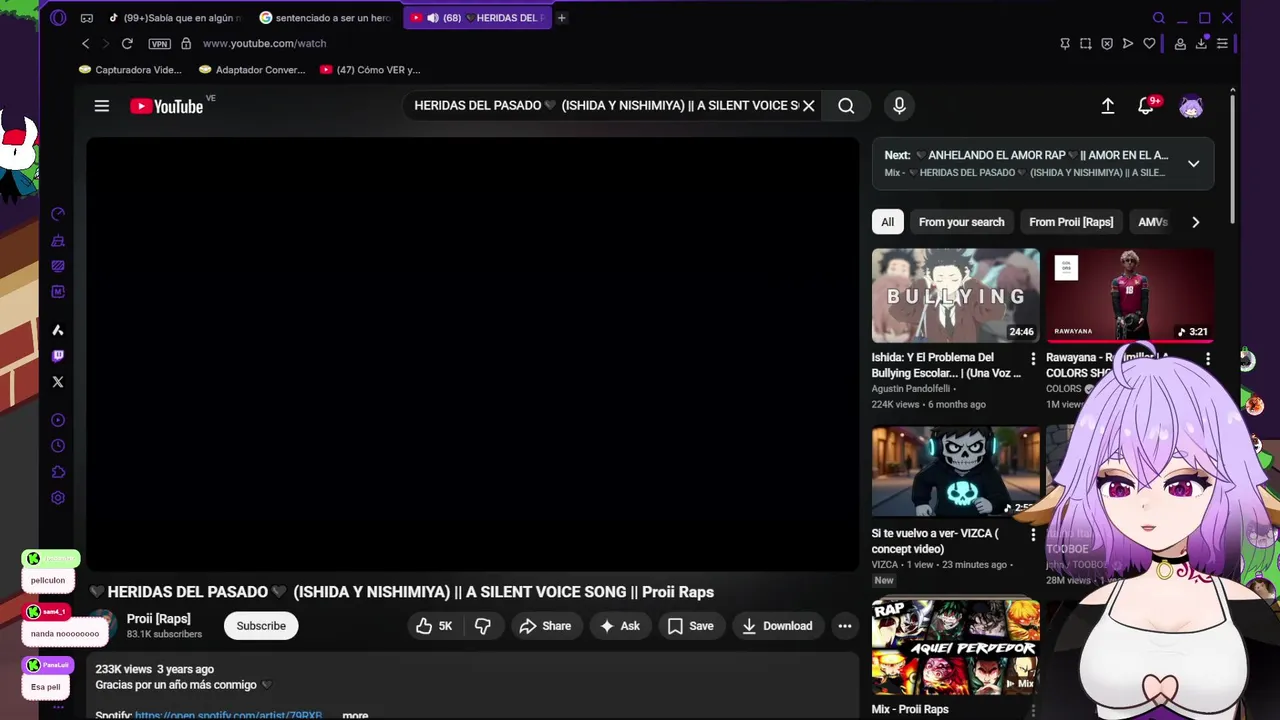Clear the YouTube search box text
Image resolution: width=1280 pixels, height=720 pixels.
click(808, 106)
